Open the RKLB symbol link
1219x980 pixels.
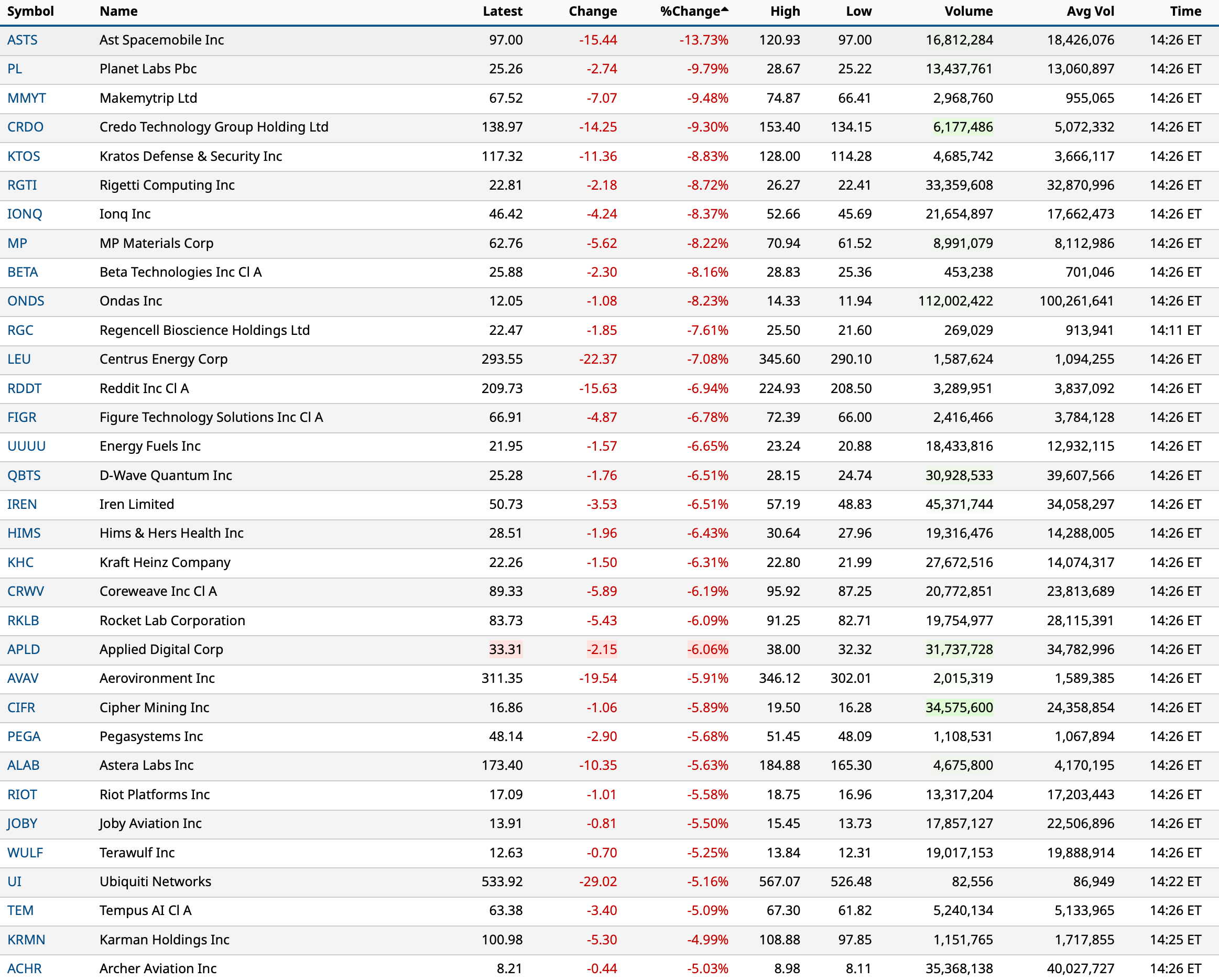point(23,621)
